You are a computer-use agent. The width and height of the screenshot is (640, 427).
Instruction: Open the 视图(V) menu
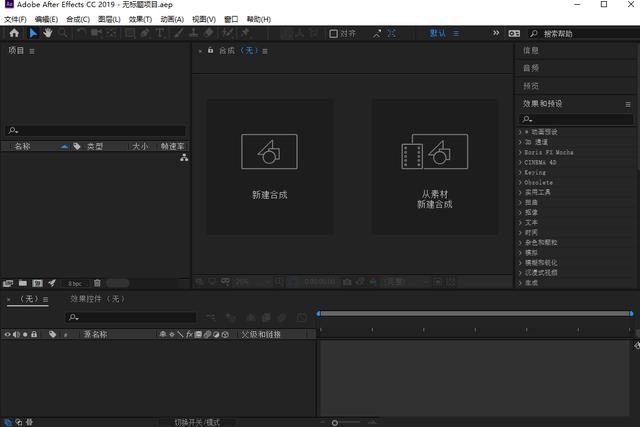tap(204, 19)
